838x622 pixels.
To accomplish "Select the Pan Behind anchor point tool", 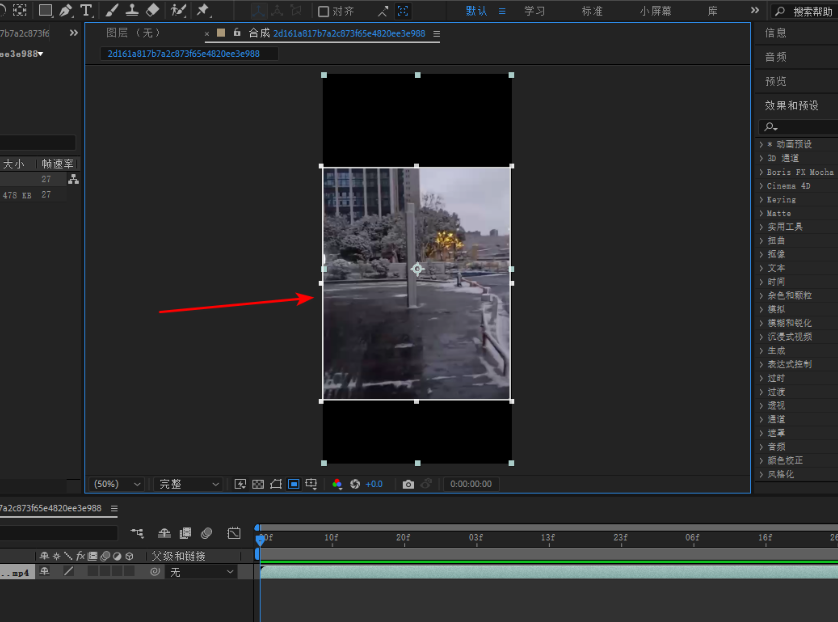I will (20, 10).
